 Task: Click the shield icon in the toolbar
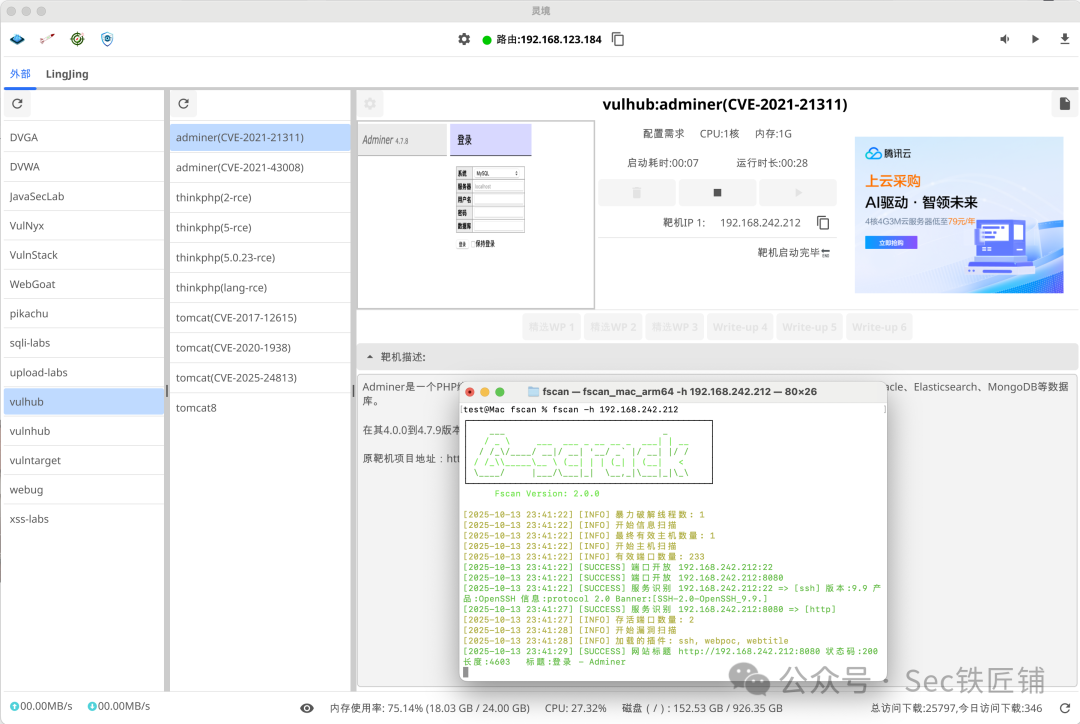tap(106, 39)
